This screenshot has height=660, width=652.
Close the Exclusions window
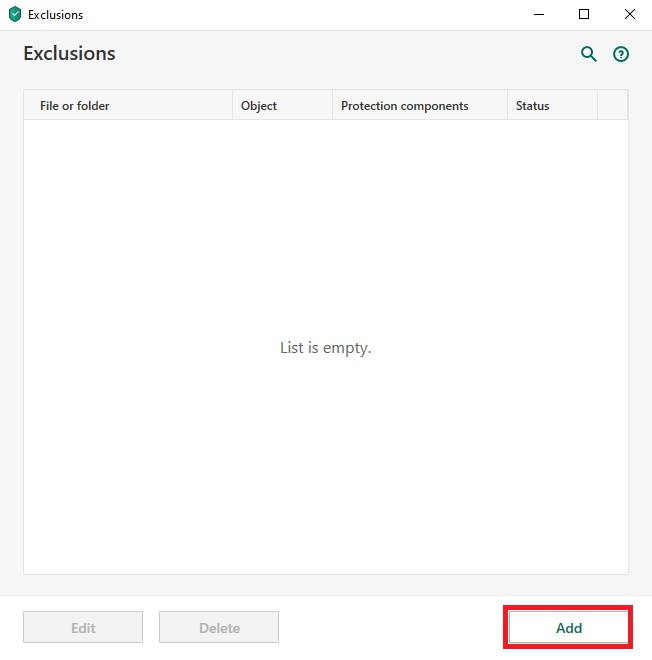coord(630,14)
